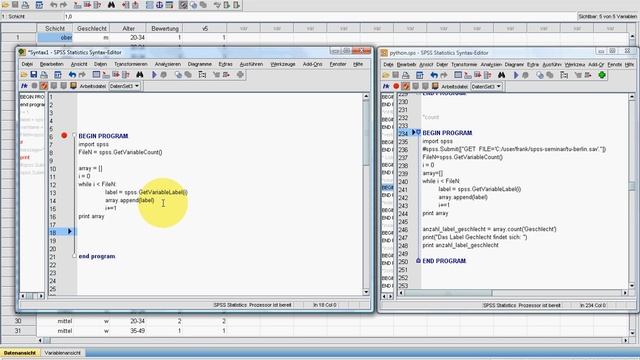Click Open folder icon in Syntax1 toolbar
640x360 pixels.
click(x=24, y=75)
